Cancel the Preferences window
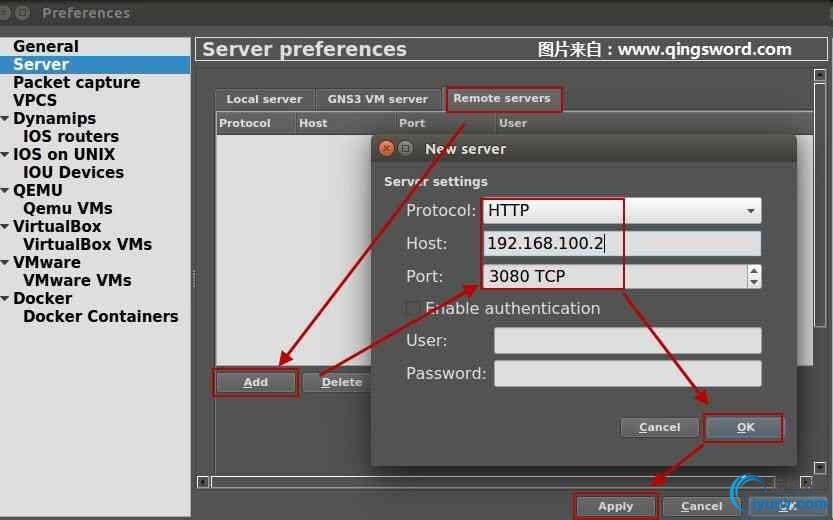 (x=702, y=507)
